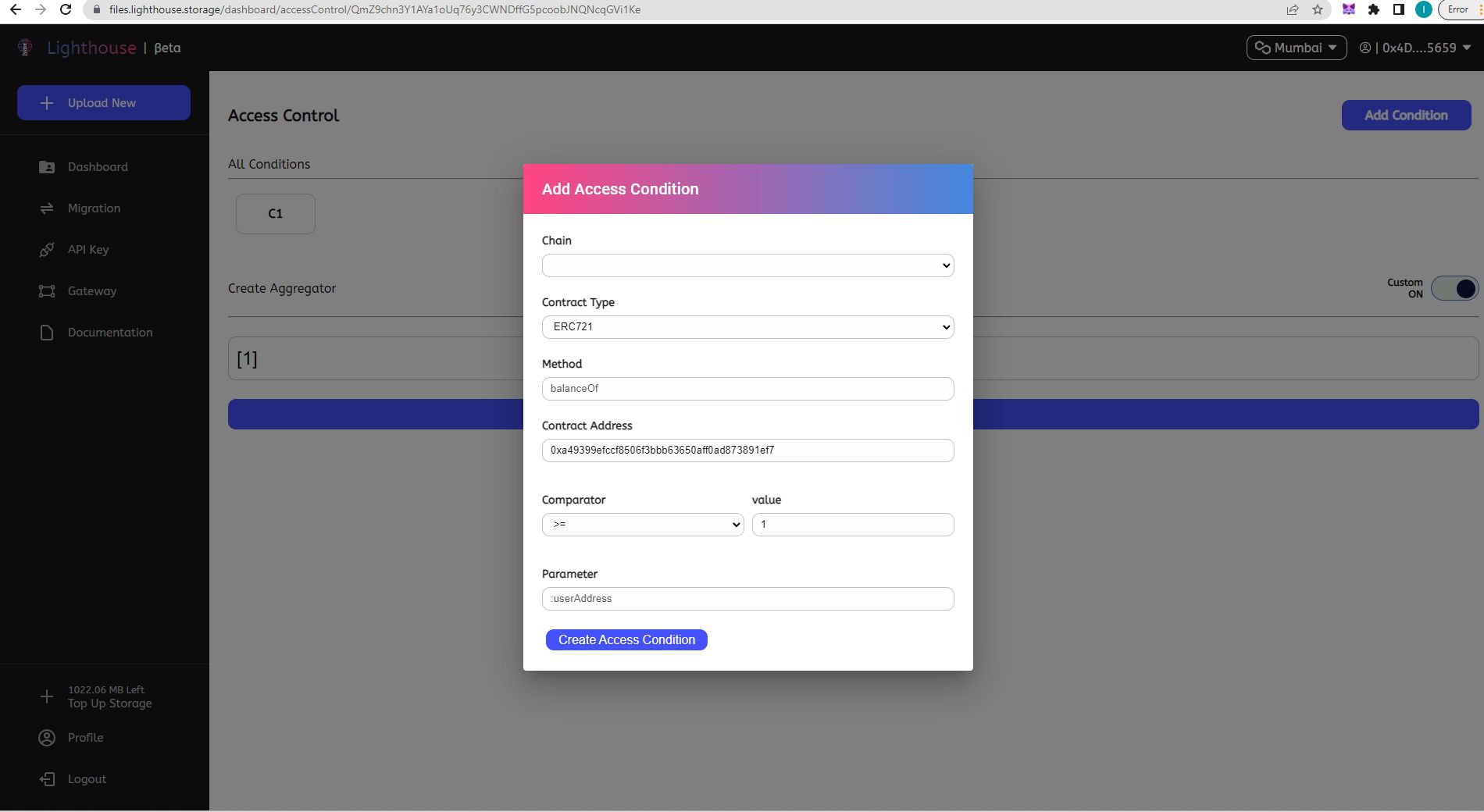Open Documentation in the sidebar
Image resolution: width=1484 pixels, height=812 pixels.
point(110,333)
